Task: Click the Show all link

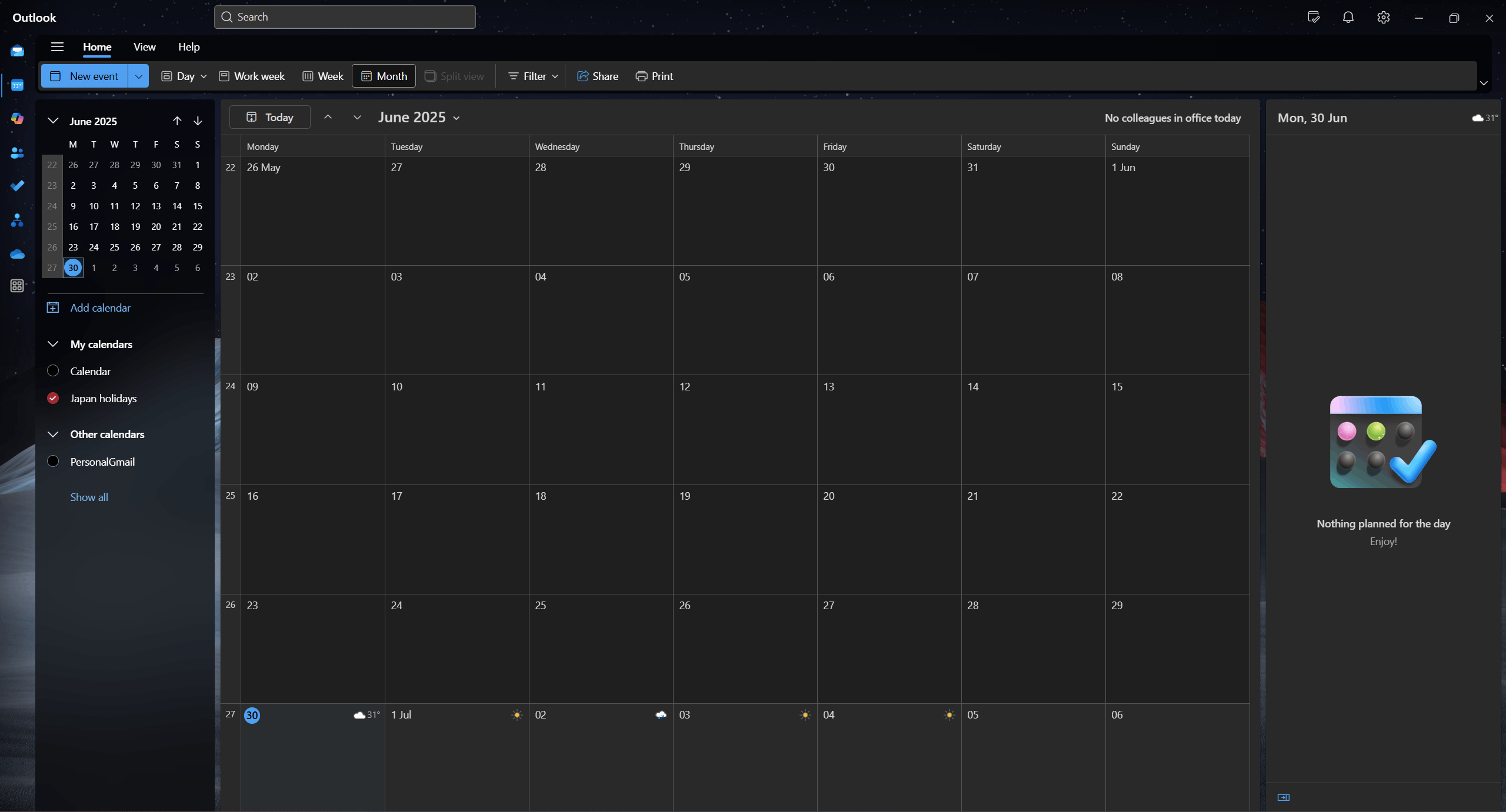Action: [89, 497]
